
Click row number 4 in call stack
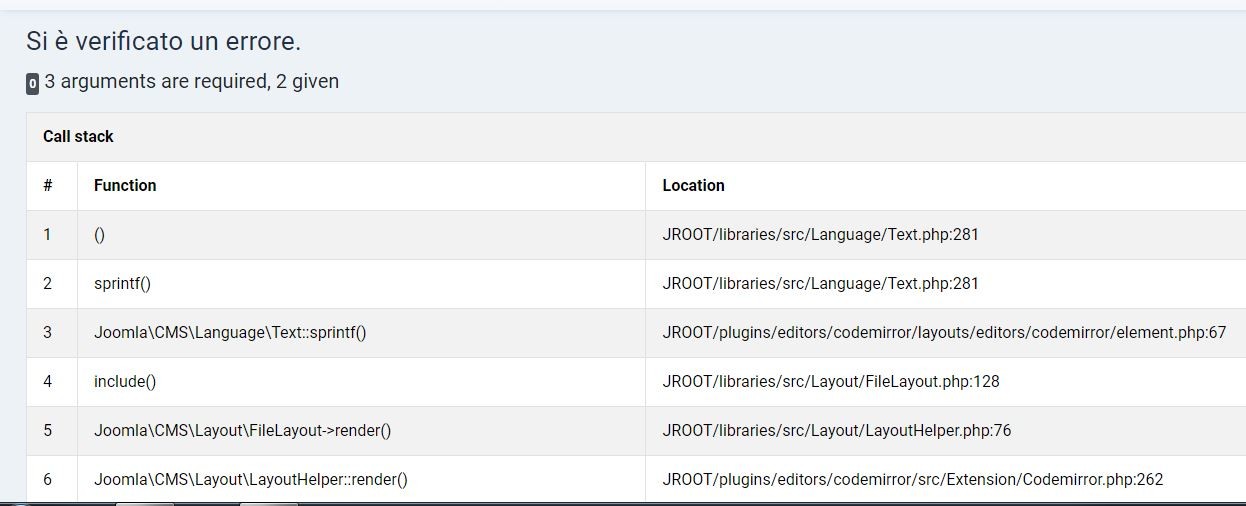tap(47, 382)
